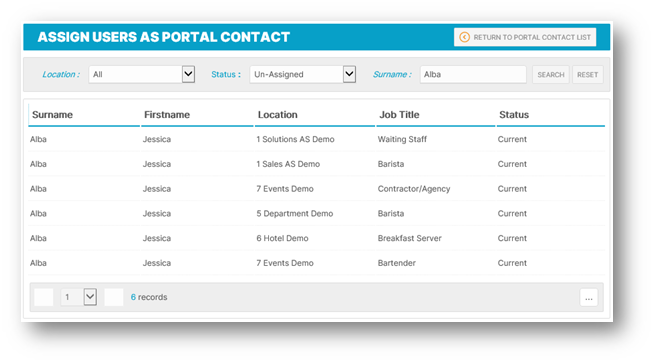Screen dimensions: 655x364
Task: Click the orange back arrow icon
Action: (x=464, y=37)
